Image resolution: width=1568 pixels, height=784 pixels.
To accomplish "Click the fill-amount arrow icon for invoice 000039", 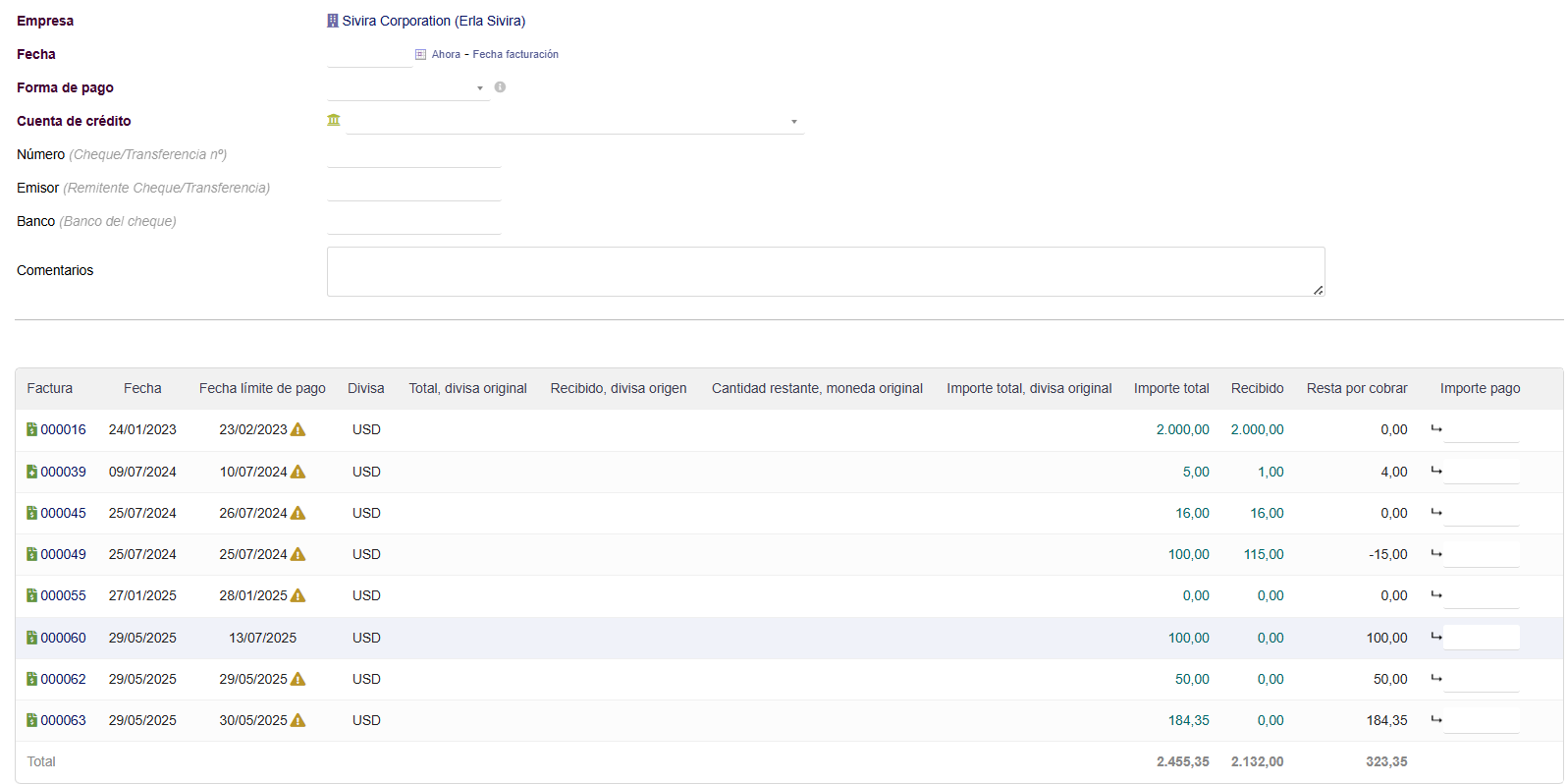I will [x=1436, y=471].
